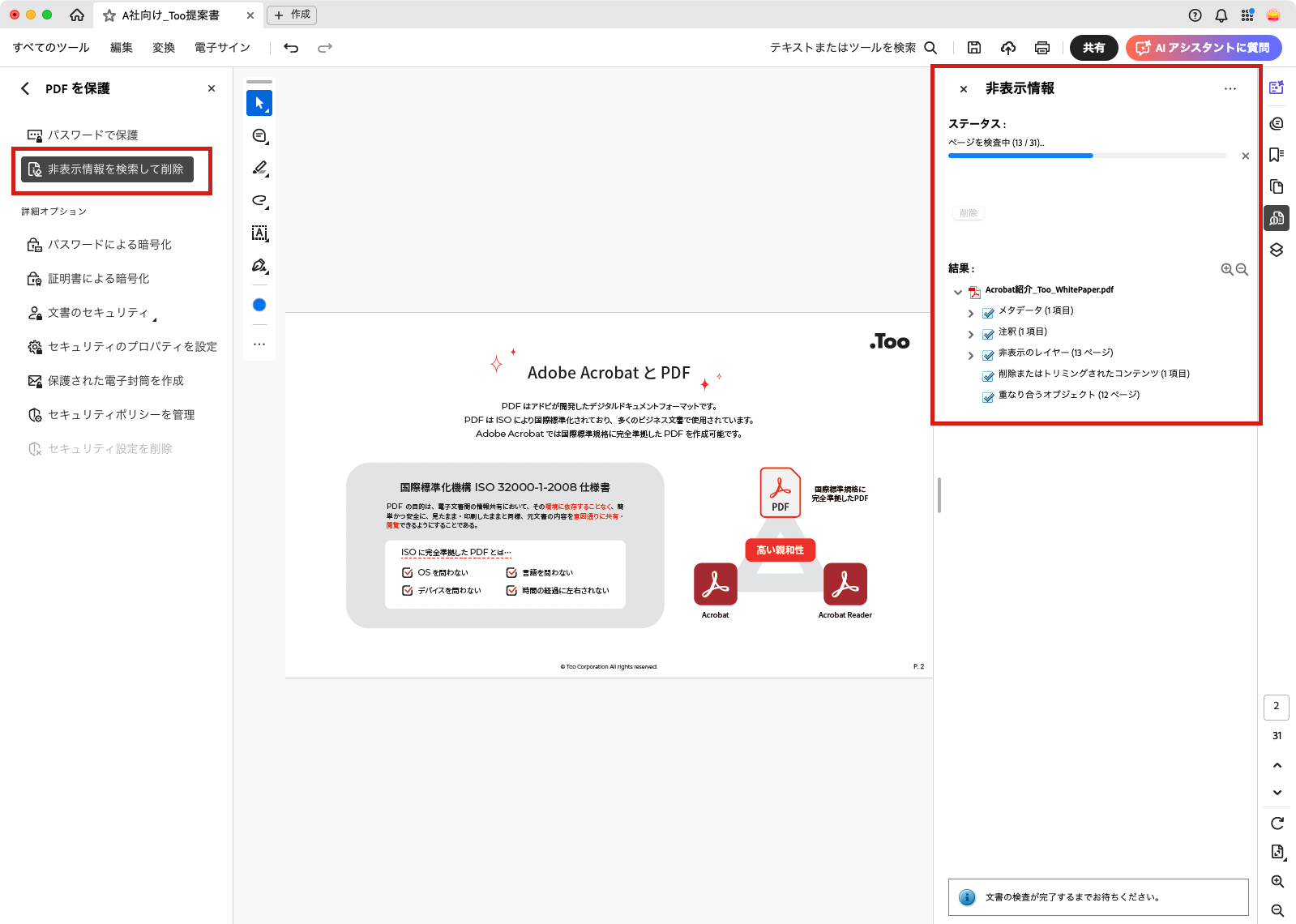
Task: Click the blue color swatch in toolbar
Action: point(259,305)
